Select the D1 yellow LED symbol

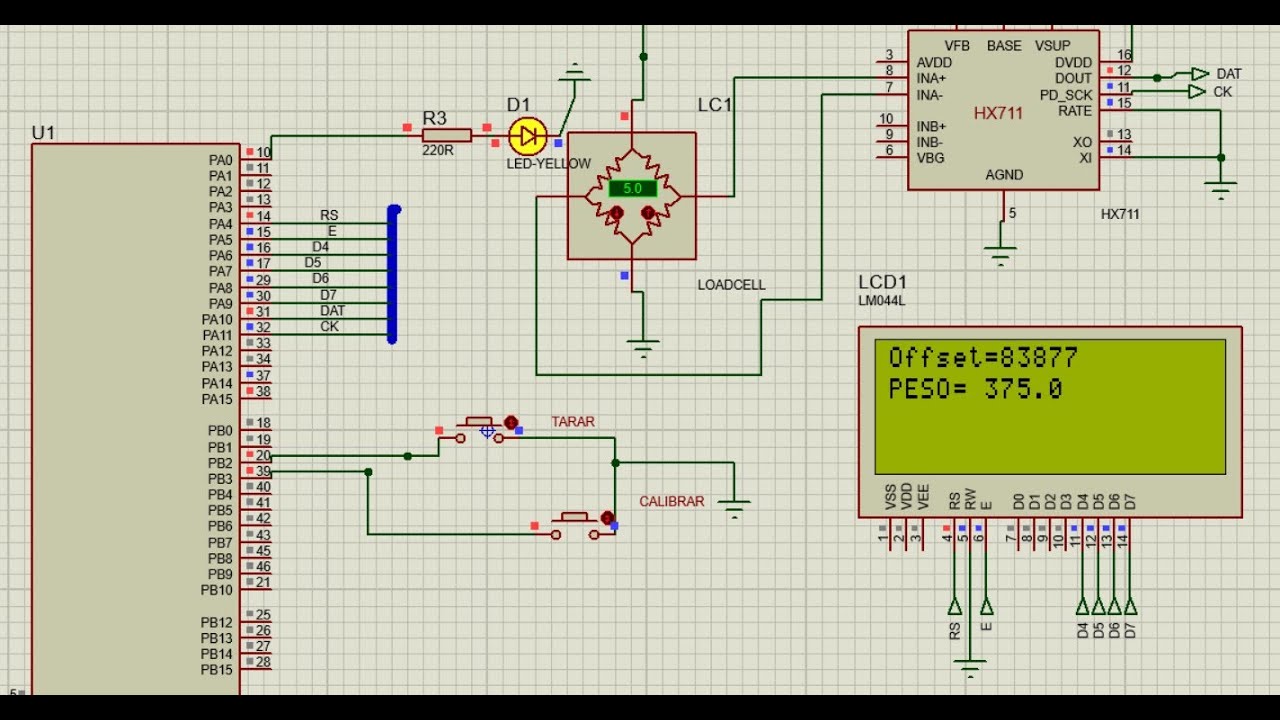(528, 136)
